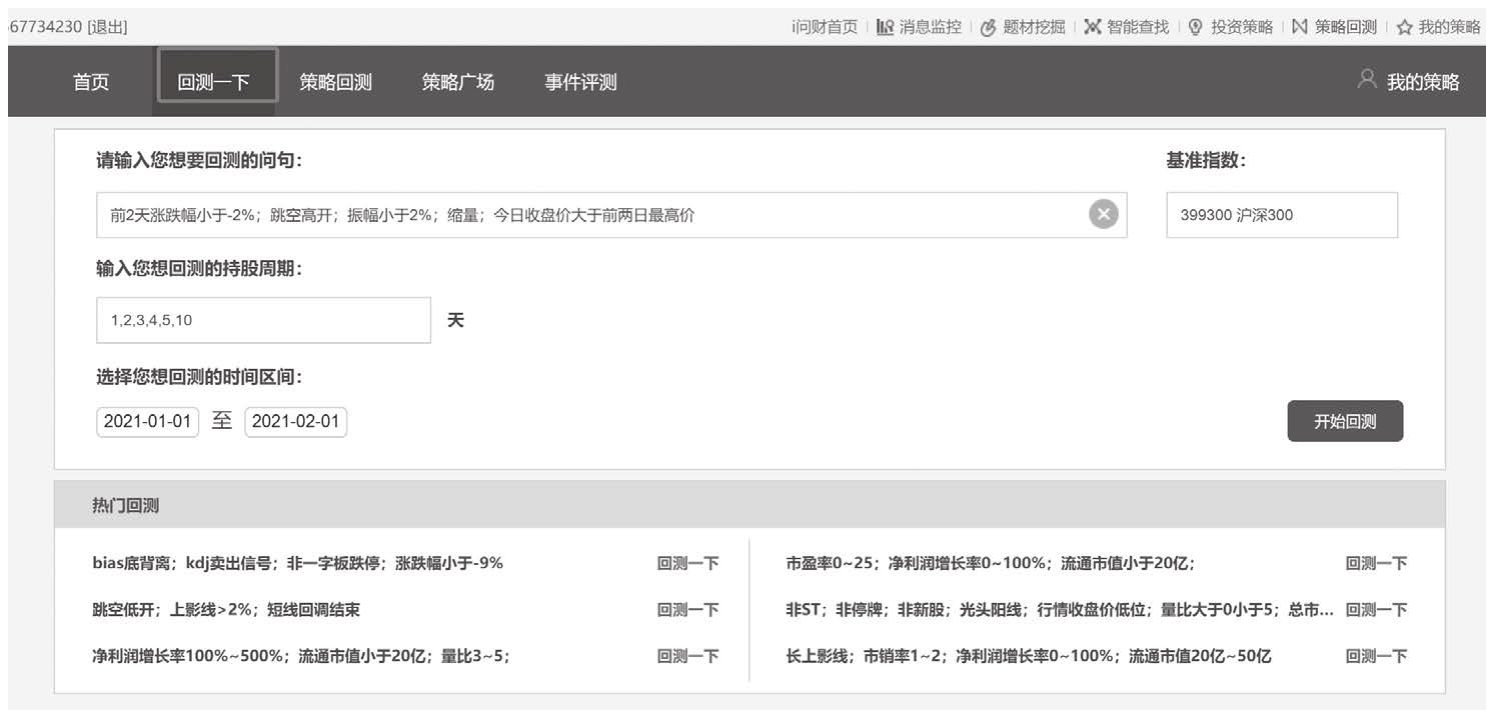Click 回测一下 for the bias底背离 row
Viewport: 1489px width, 713px height.
pos(688,563)
